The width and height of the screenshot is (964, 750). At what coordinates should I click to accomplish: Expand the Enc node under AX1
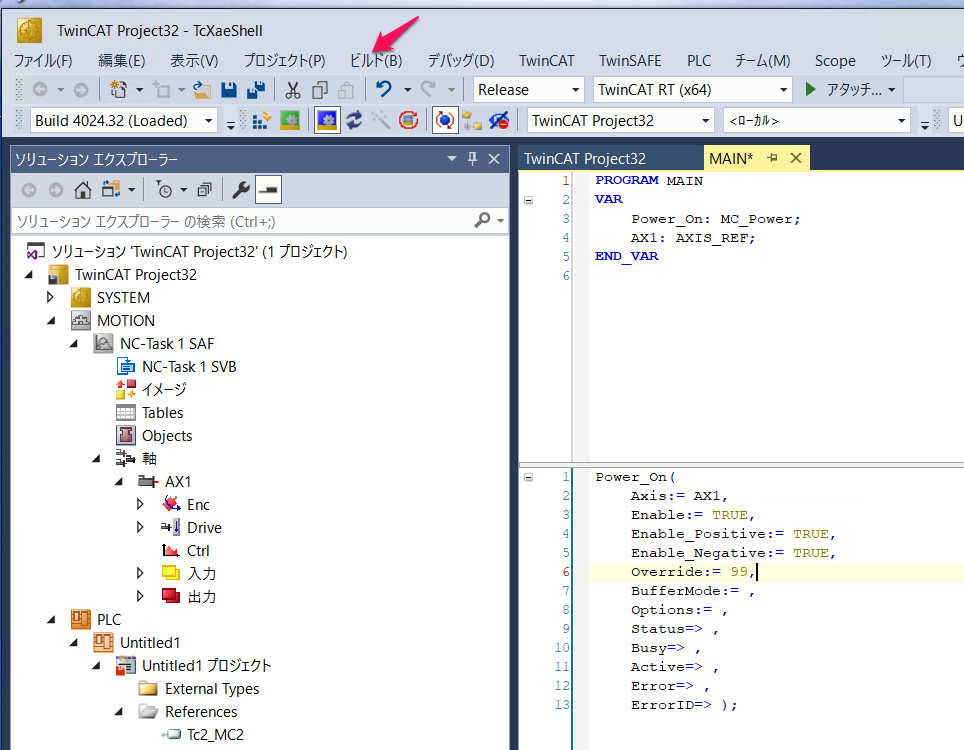point(140,505)
